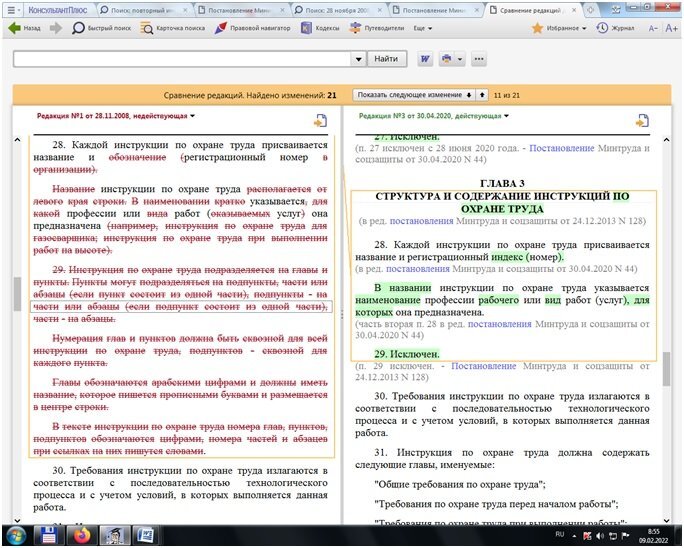
Task: Open Карточка поиска
Action: [x=172, y=28]
